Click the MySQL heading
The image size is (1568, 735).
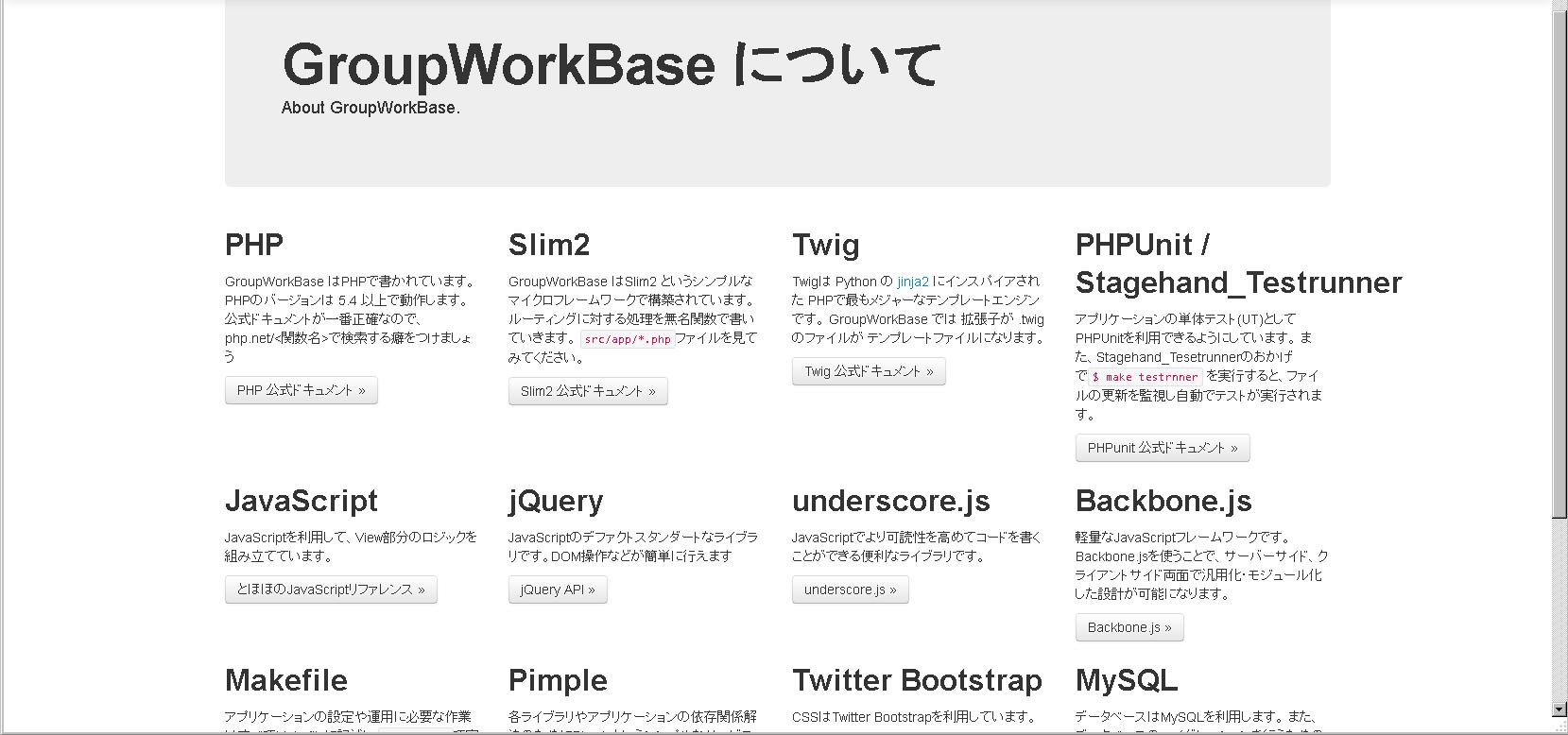[1127, 680]
